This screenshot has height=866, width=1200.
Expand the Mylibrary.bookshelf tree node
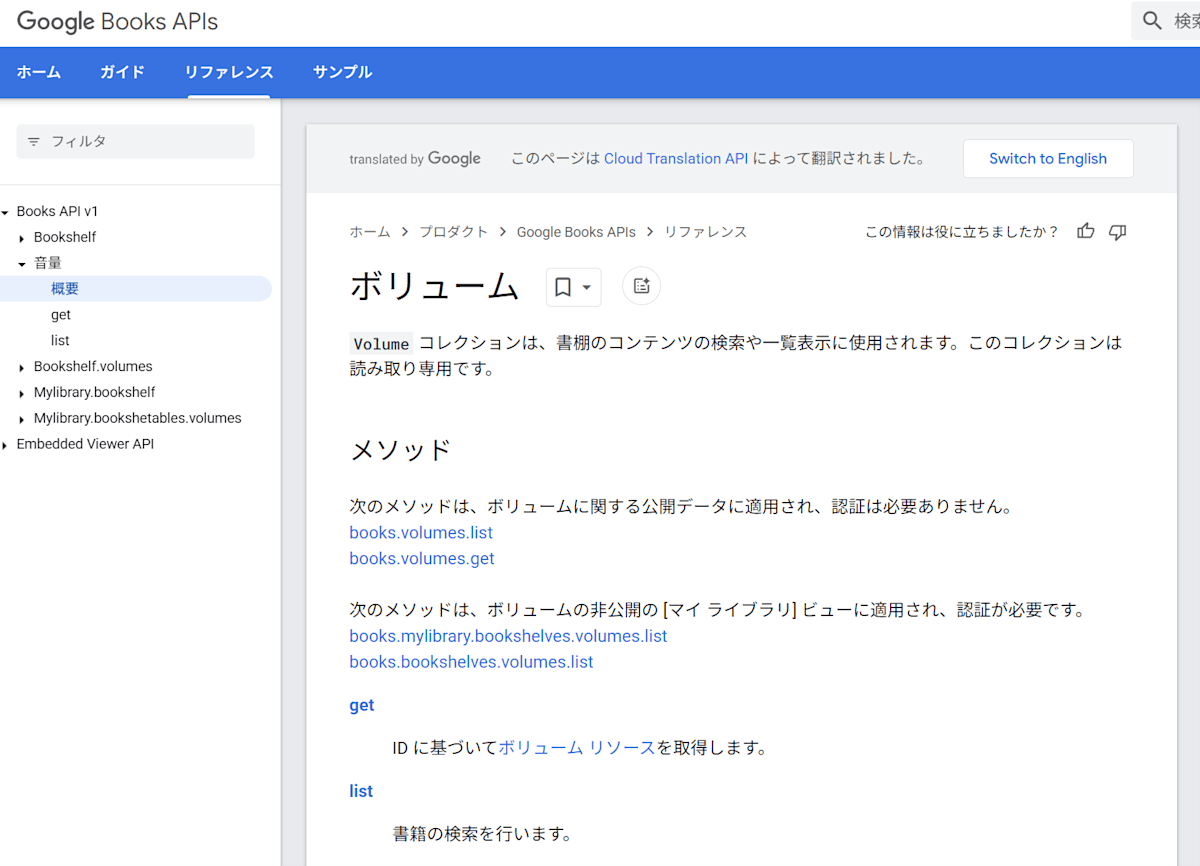point(22,394)
